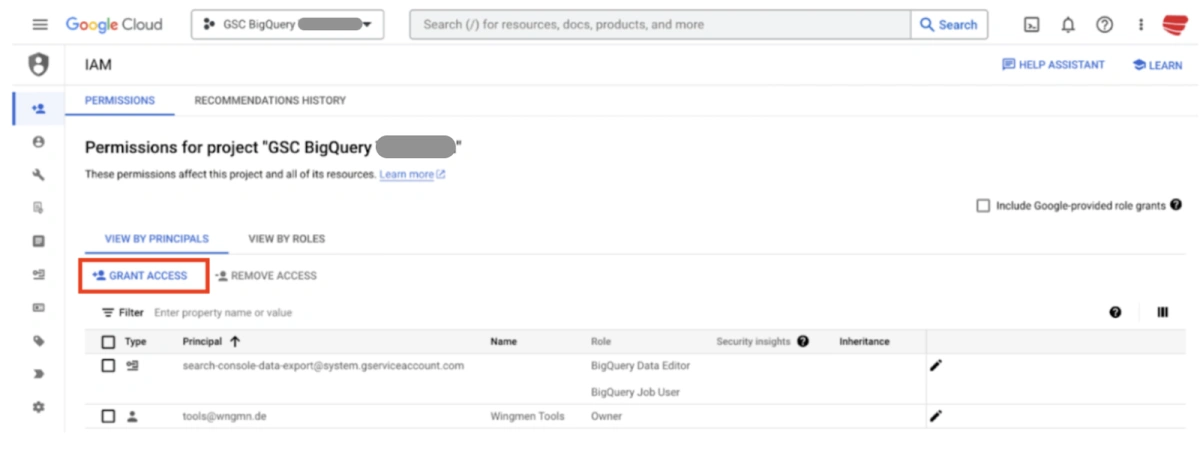Open the Learn panel

(1157, 65)
